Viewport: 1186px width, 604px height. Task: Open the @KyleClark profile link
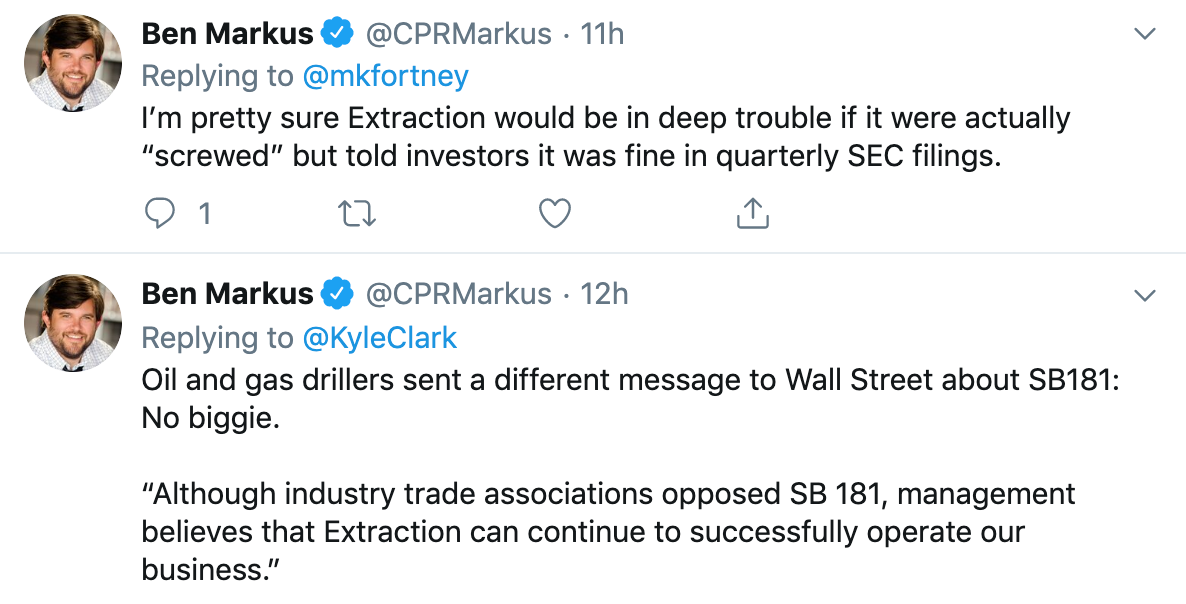click(380, 338)
